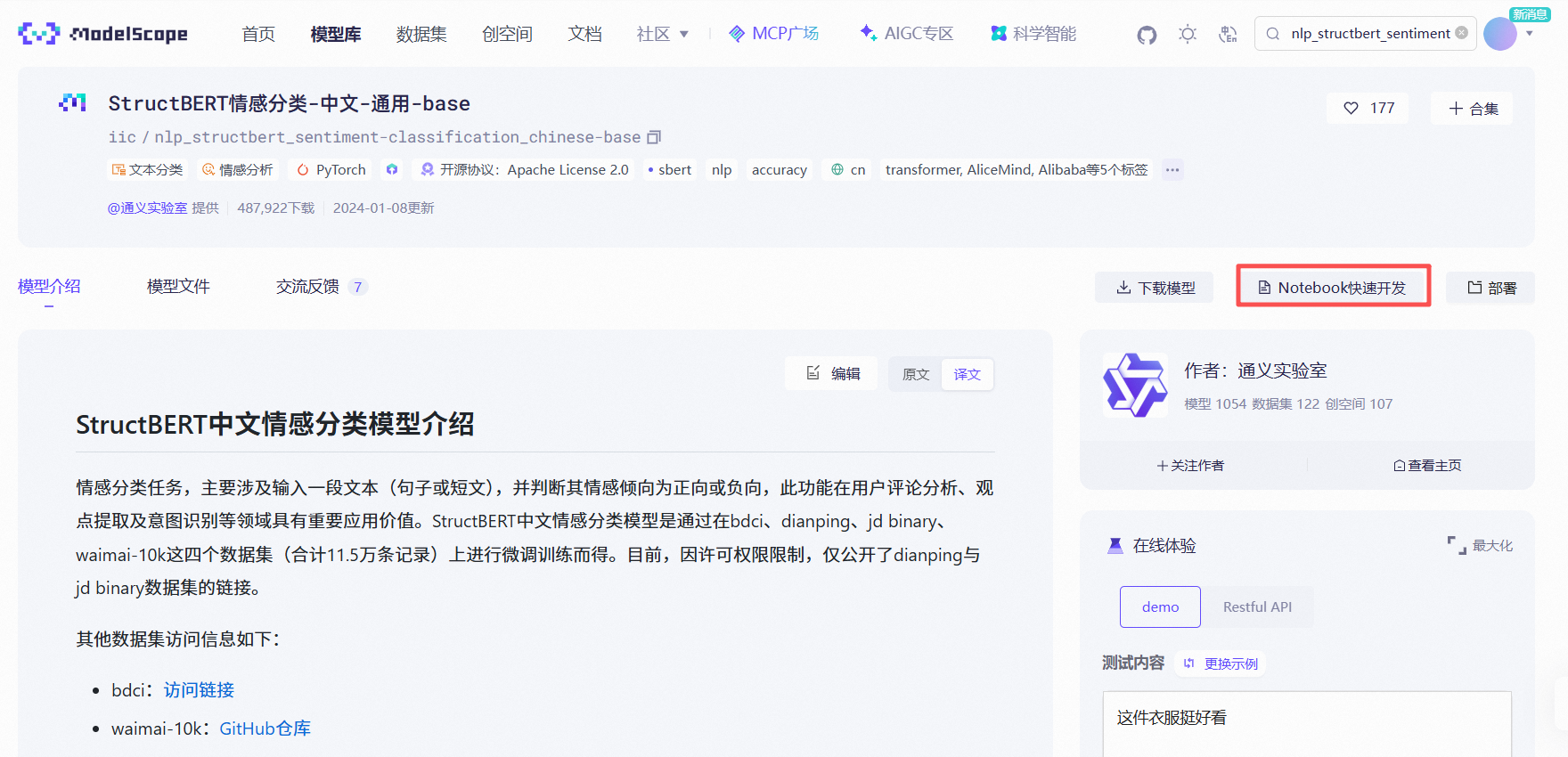Open 文档 navigation item
The width and height of the screenshot is (1568, 757).
(x=584, y=34)
